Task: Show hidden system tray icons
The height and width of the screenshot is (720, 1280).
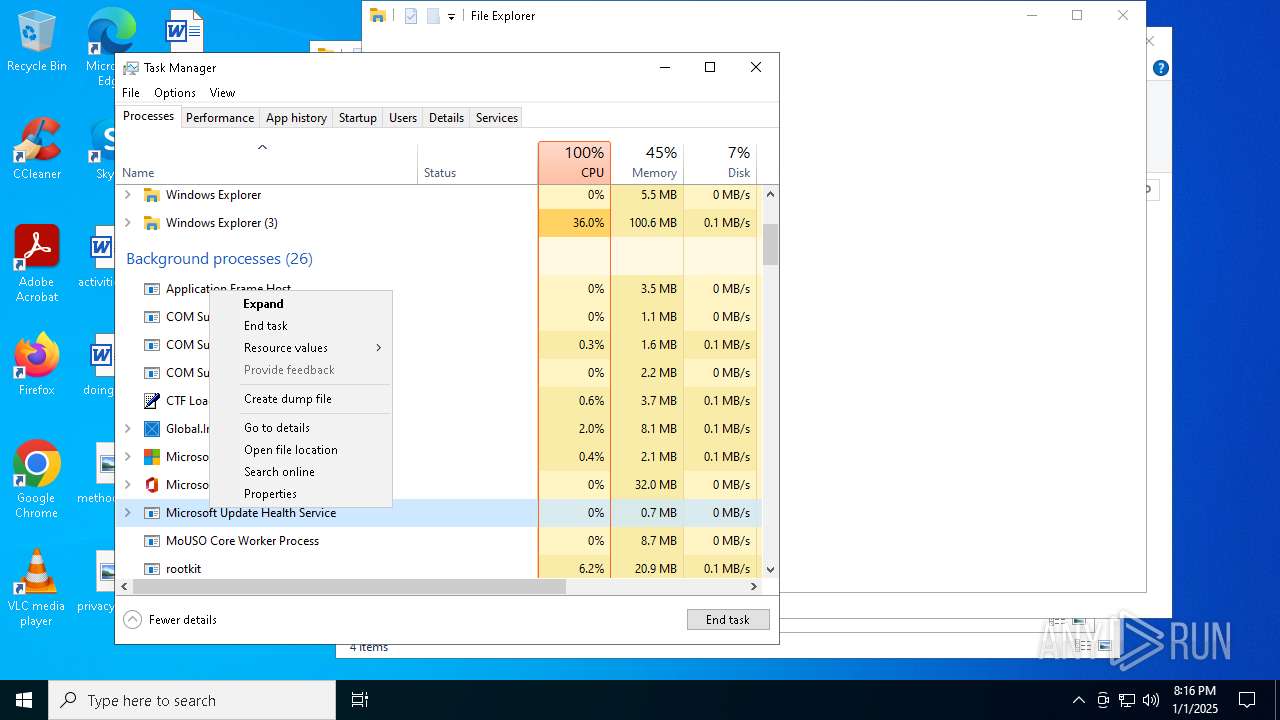Action: tap(1078, 700)
